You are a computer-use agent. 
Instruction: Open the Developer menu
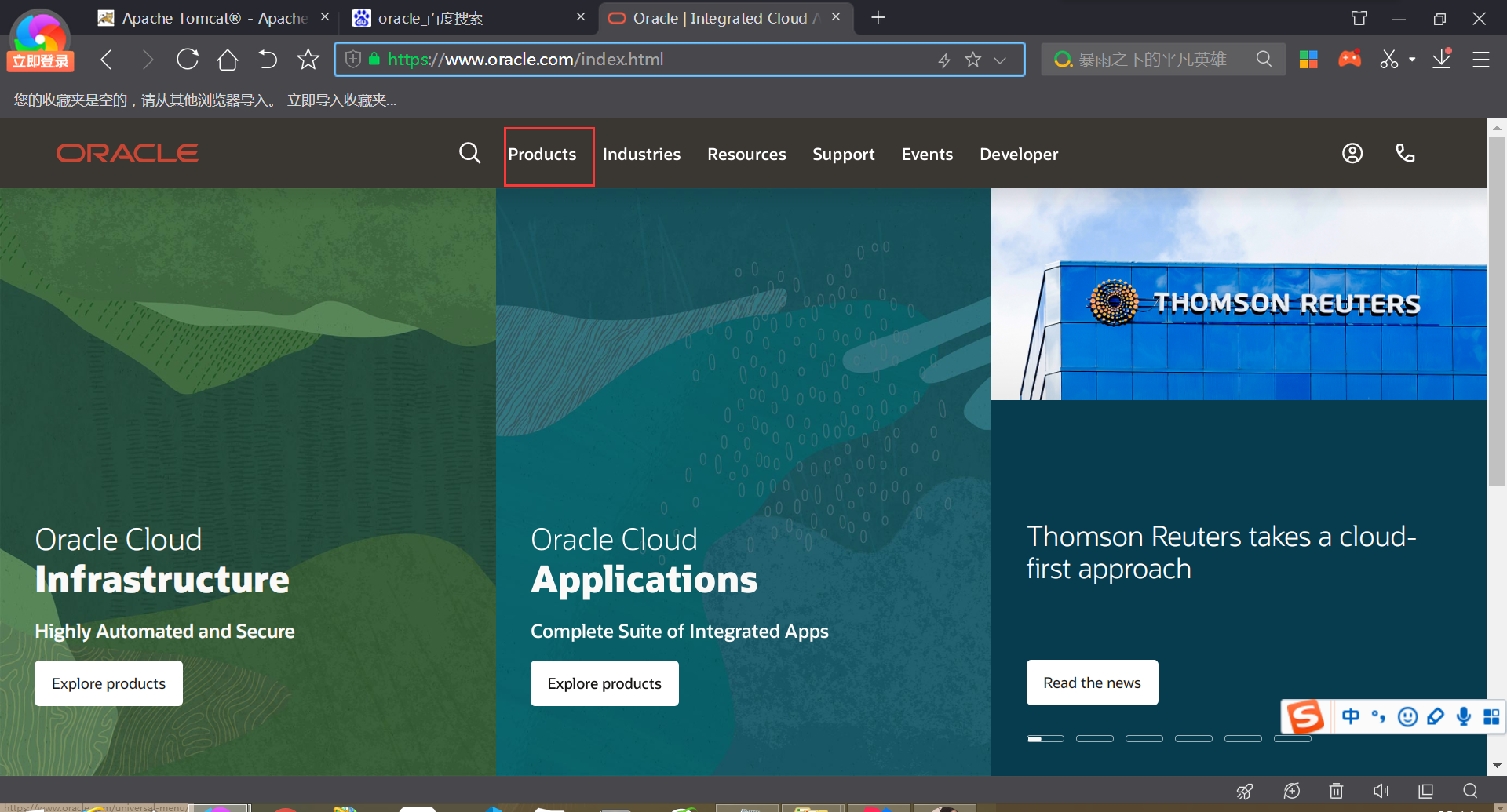(x=1019, y=155)
